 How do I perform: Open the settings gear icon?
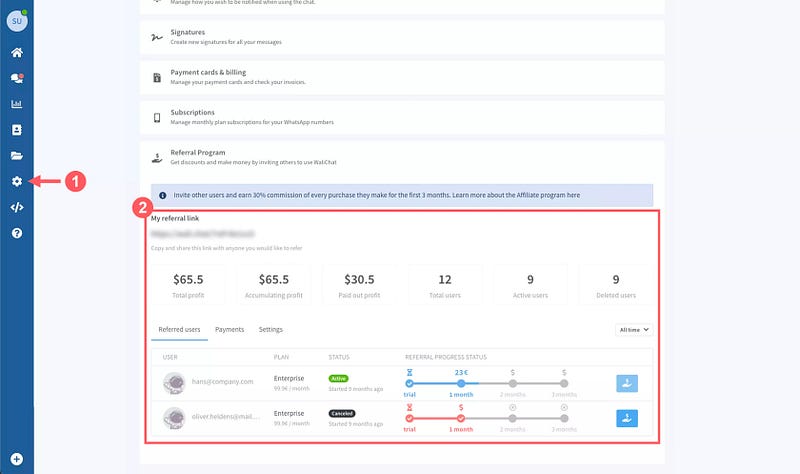[16, 182]
